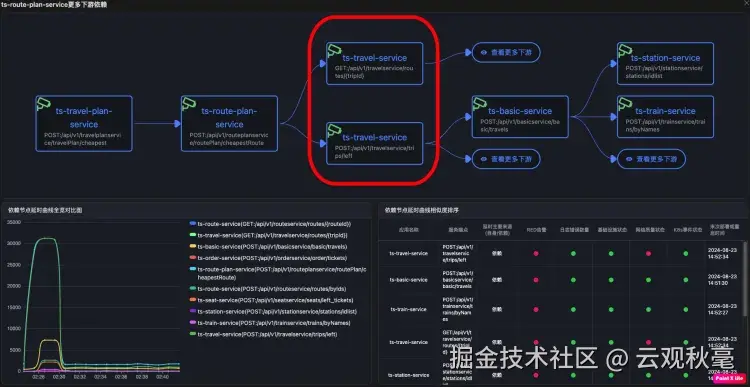Image resolution: width=750 pixels, height=387 pixels.
Task: Click 日志错误数量 green dot in ts-train-service row
Action: pyautogui.click(x=573, y=310)
